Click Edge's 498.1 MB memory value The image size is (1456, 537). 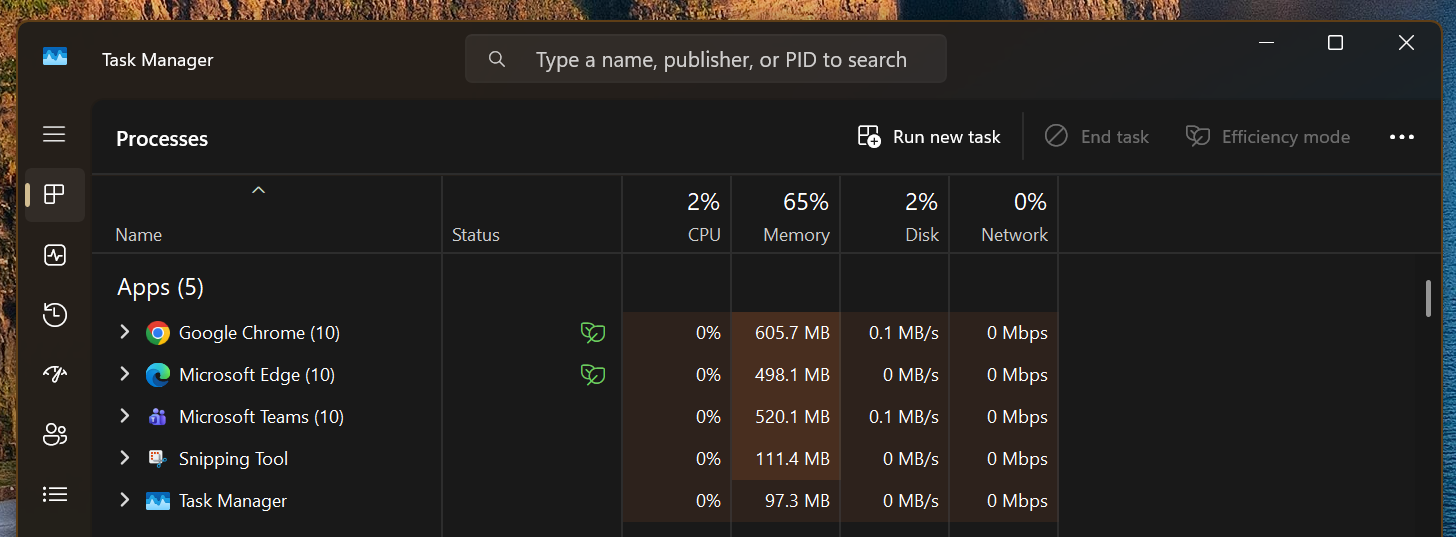pyautogui.click(x=792, y=375)
